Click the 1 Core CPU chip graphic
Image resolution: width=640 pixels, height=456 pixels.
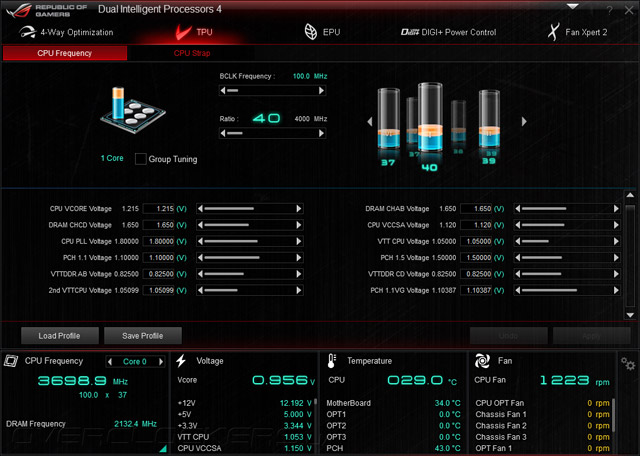[133, 110]
